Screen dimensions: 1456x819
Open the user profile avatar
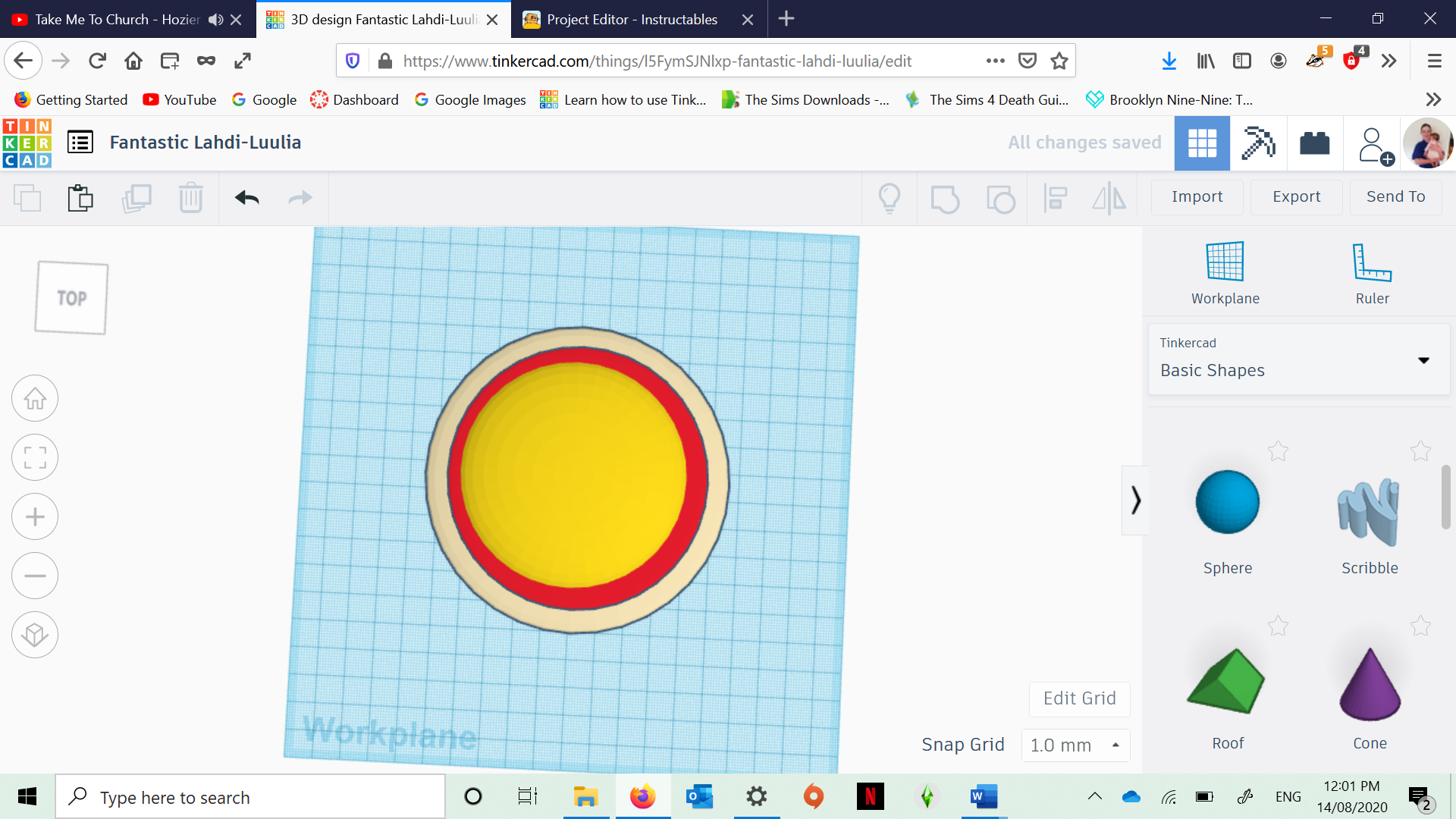(x=1428, y=143)
